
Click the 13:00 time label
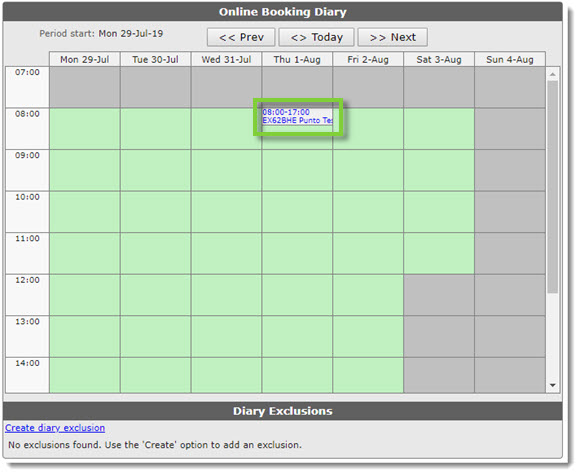(x=27, y=321)
